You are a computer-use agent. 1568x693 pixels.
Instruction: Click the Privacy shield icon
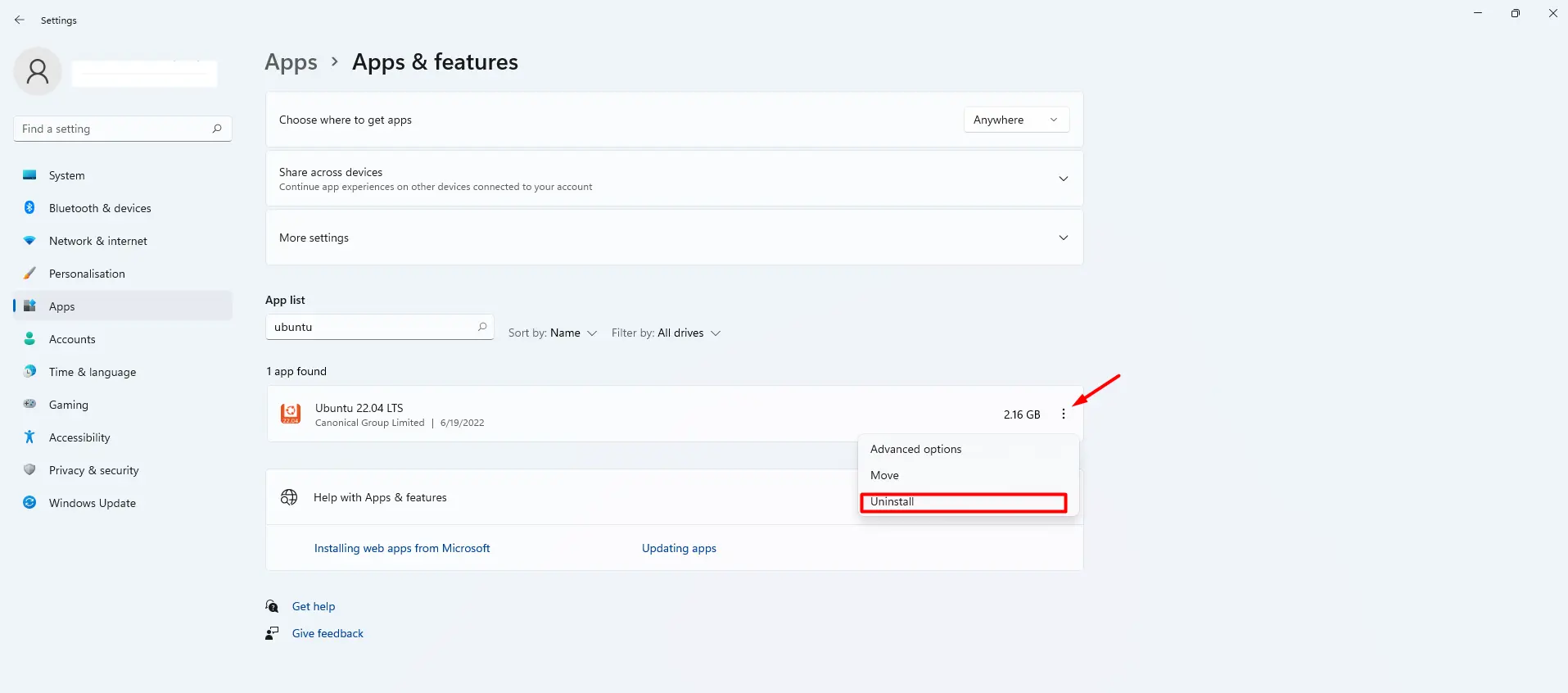[29, 469]
